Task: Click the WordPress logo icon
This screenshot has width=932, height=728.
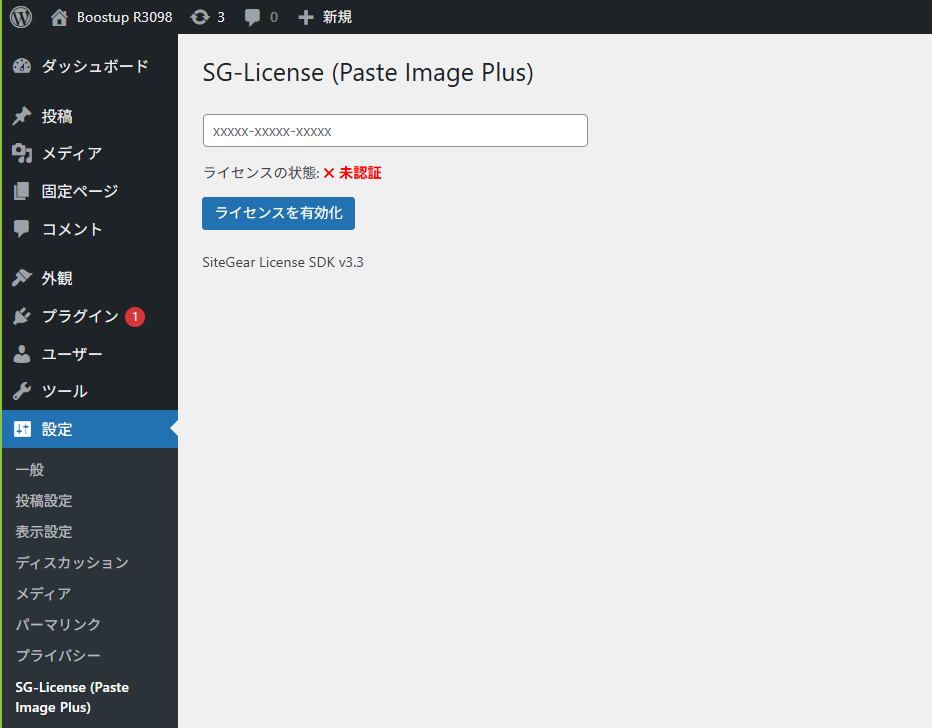Action: coord(21,17)
